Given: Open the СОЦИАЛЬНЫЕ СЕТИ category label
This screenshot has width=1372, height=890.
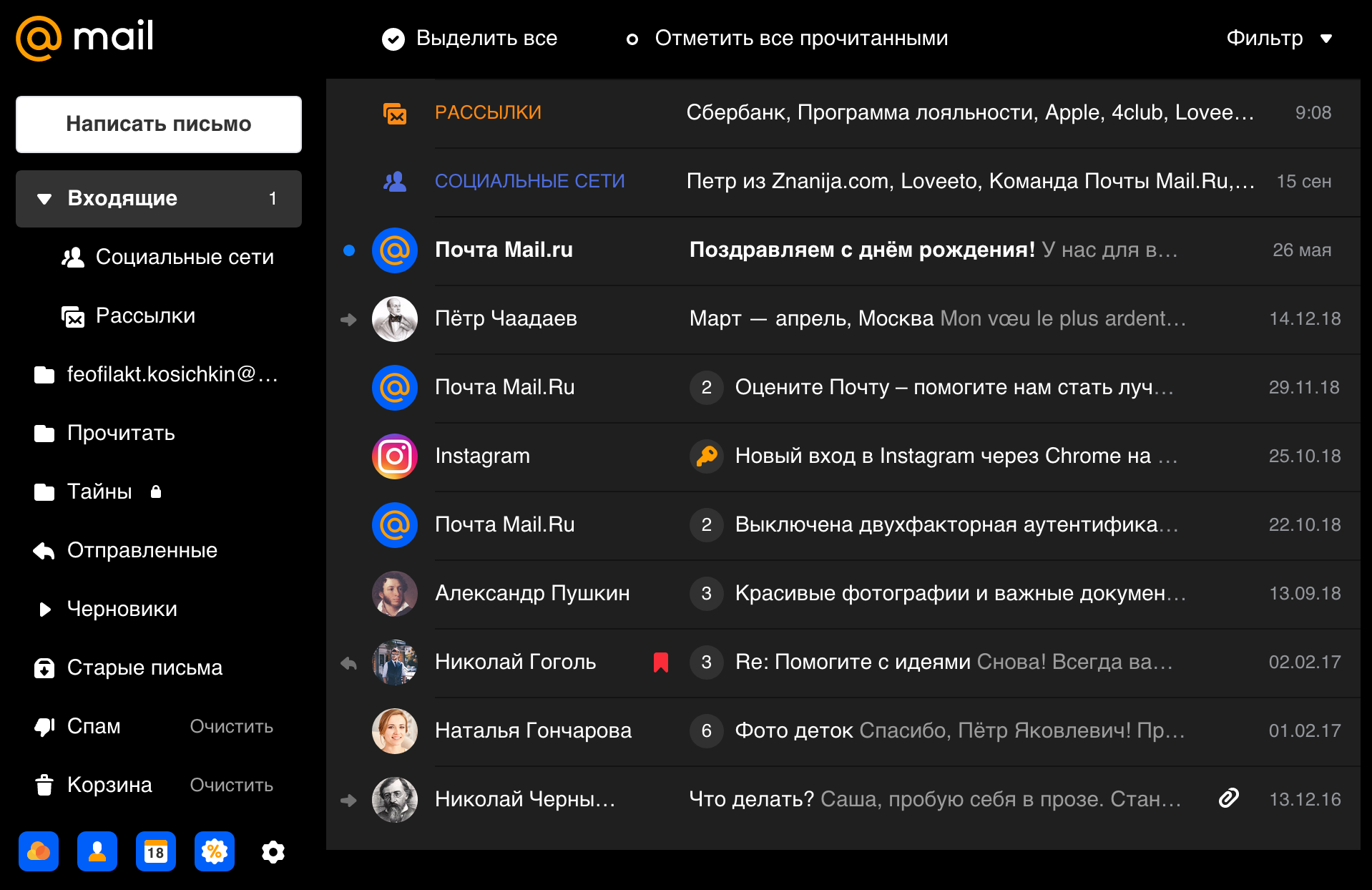Looking at the screenshot, I should (530, 181).
